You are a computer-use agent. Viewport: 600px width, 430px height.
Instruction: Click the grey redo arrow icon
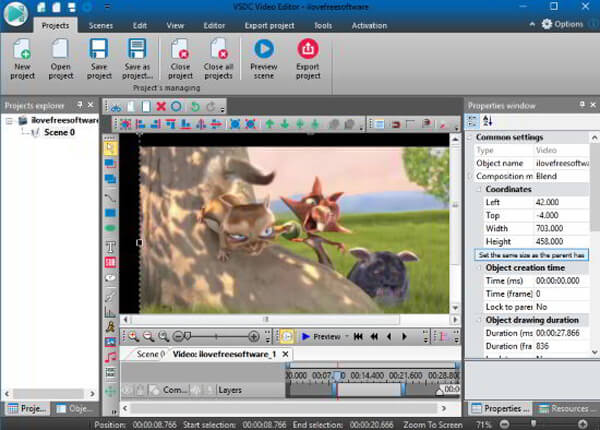pyautogui.click(x=210, y=106)
